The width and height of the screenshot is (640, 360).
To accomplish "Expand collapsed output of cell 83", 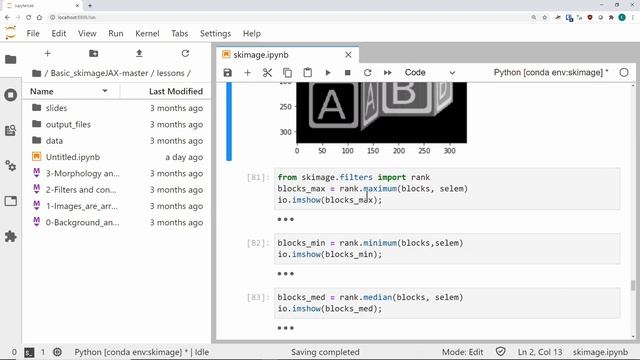I will 285,328.
